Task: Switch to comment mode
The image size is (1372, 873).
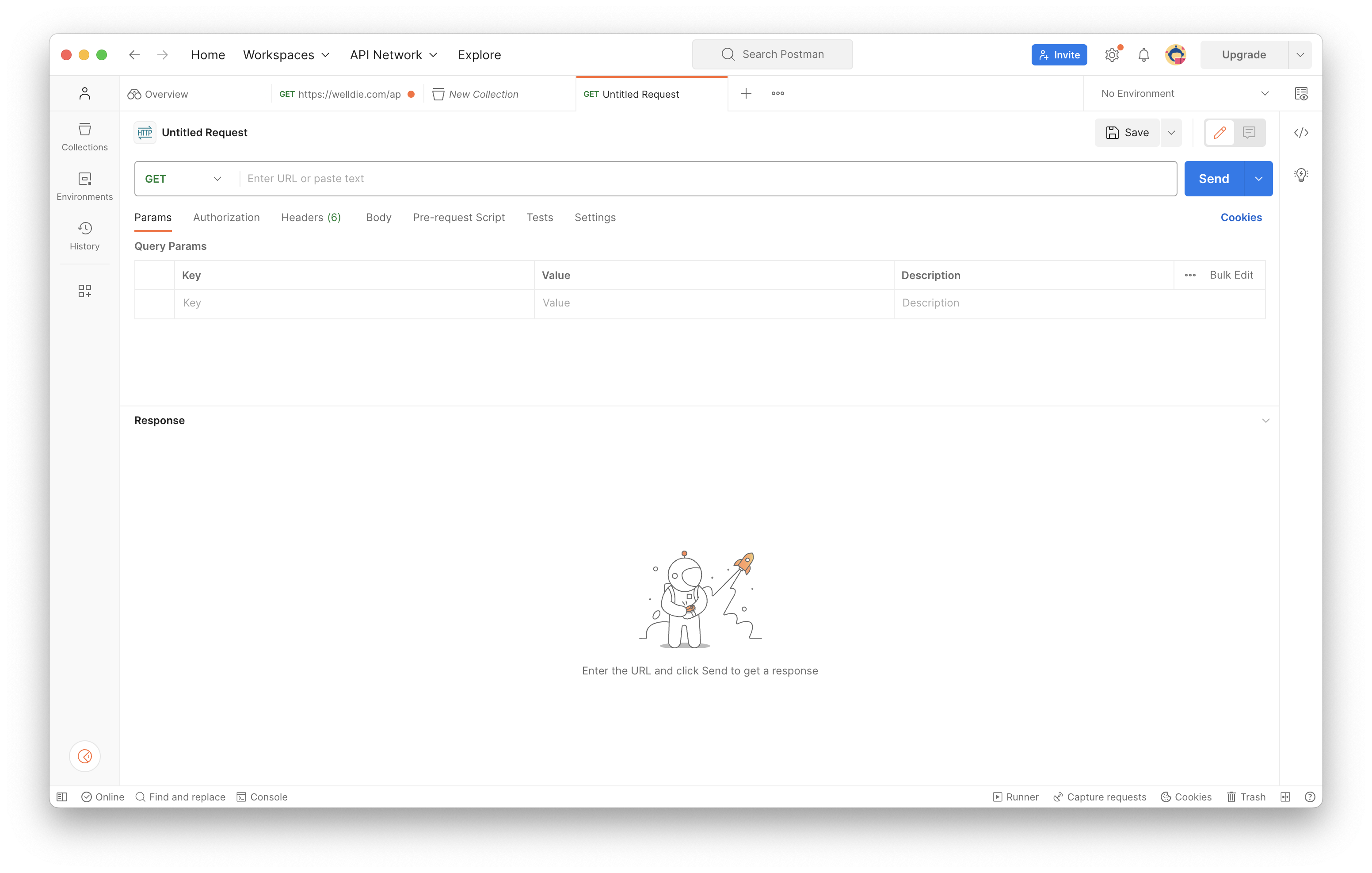Action: pos(1249,133)
